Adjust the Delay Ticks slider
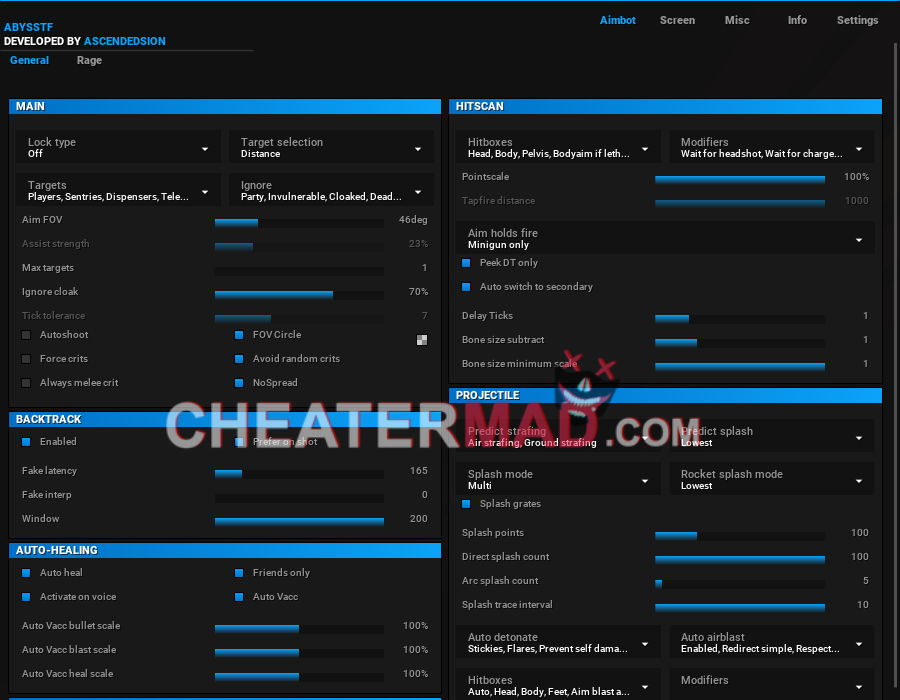 740,319
